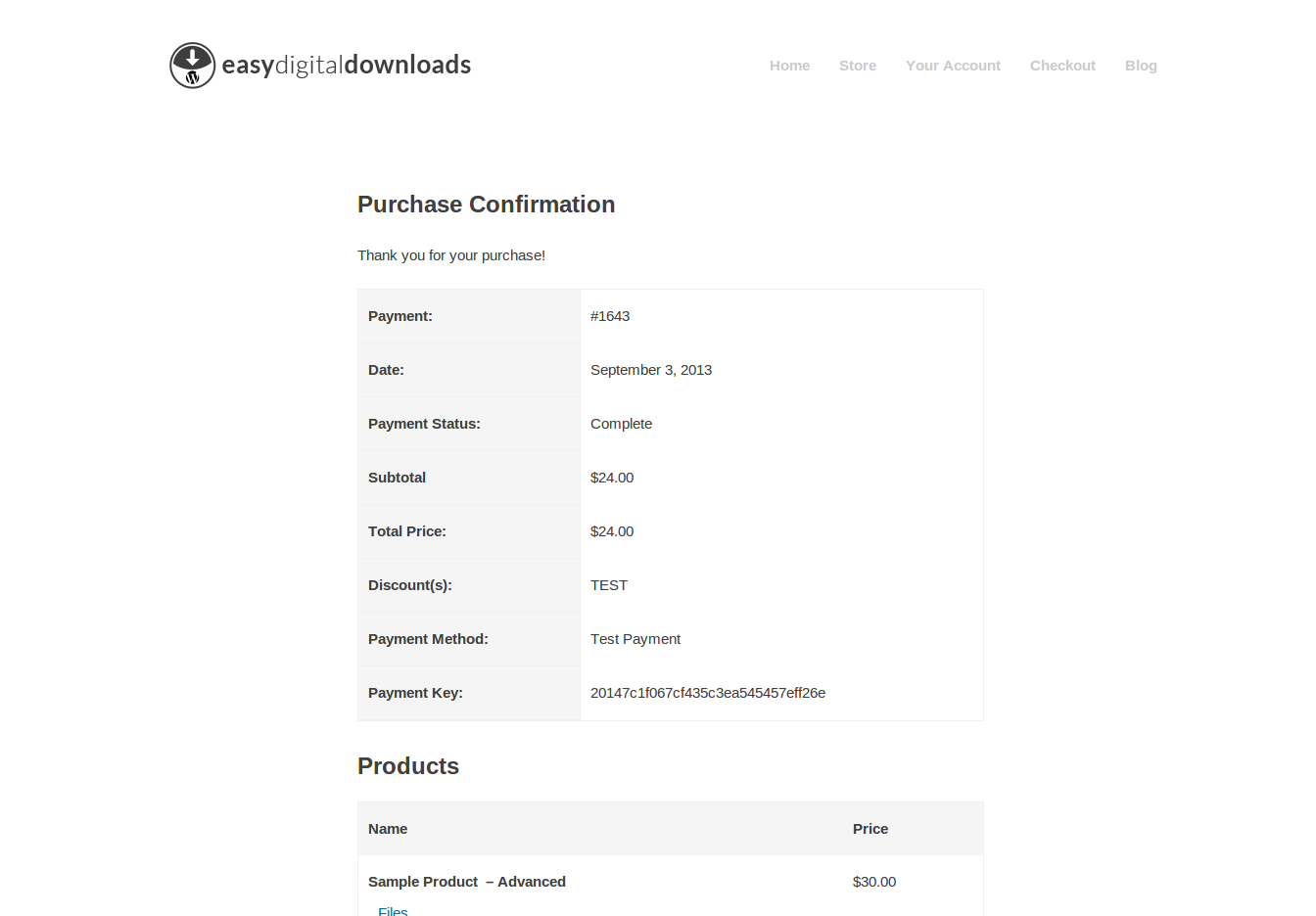Click the $24.00 value in Total Price row
Viewport: 1316px width, 916px height.
coord(612,531)
